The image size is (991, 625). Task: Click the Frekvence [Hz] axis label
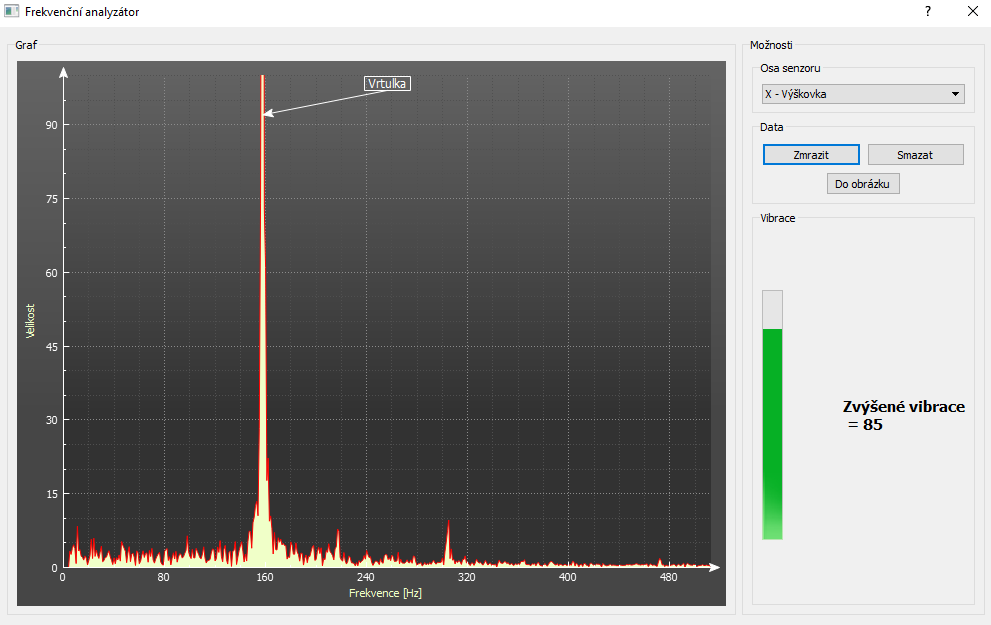coord(385,593)
